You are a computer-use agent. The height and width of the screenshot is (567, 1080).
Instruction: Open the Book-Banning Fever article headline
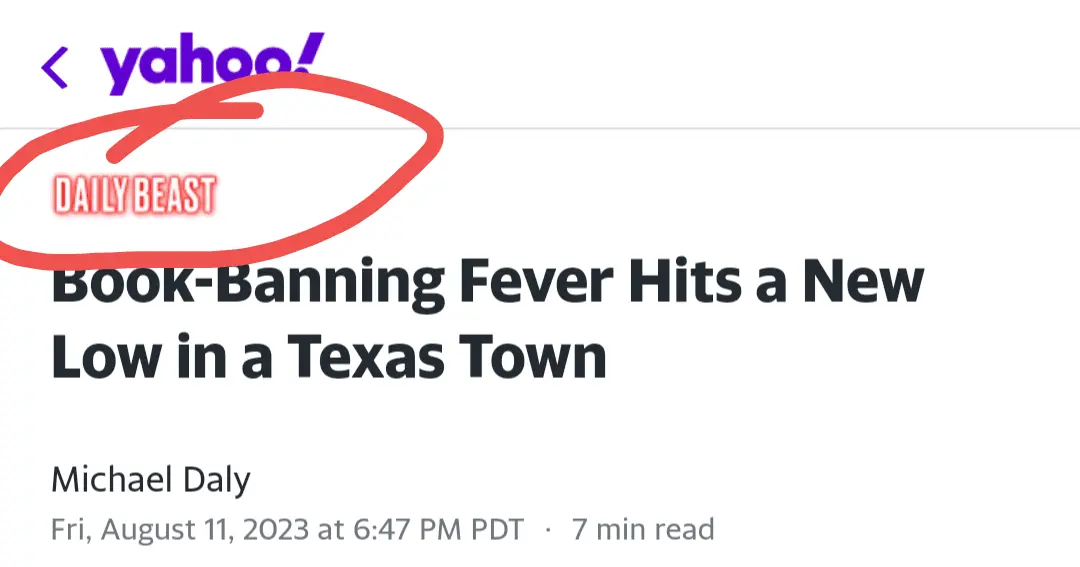coord(487,318)
